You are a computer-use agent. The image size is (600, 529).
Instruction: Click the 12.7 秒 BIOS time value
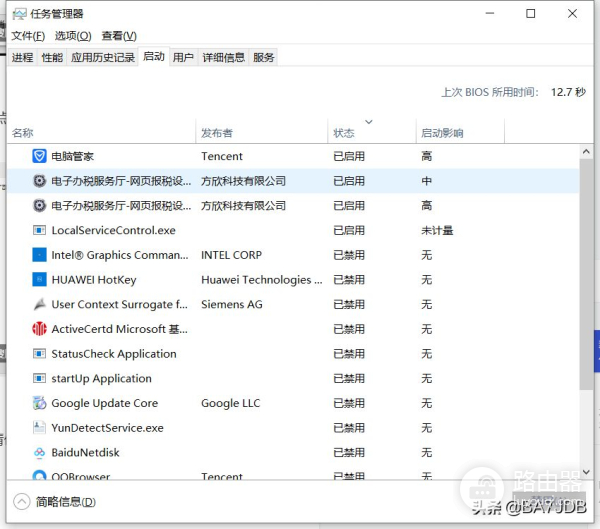pos(568,92)
